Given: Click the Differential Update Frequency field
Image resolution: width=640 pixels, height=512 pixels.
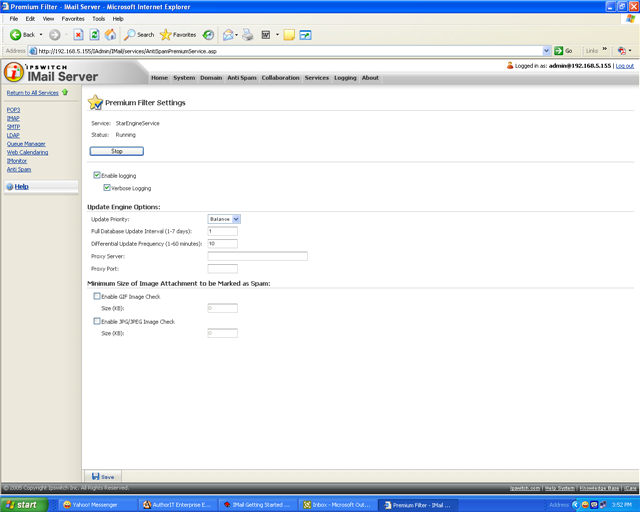Looking at the screenshot, I should tap(222, 243).
